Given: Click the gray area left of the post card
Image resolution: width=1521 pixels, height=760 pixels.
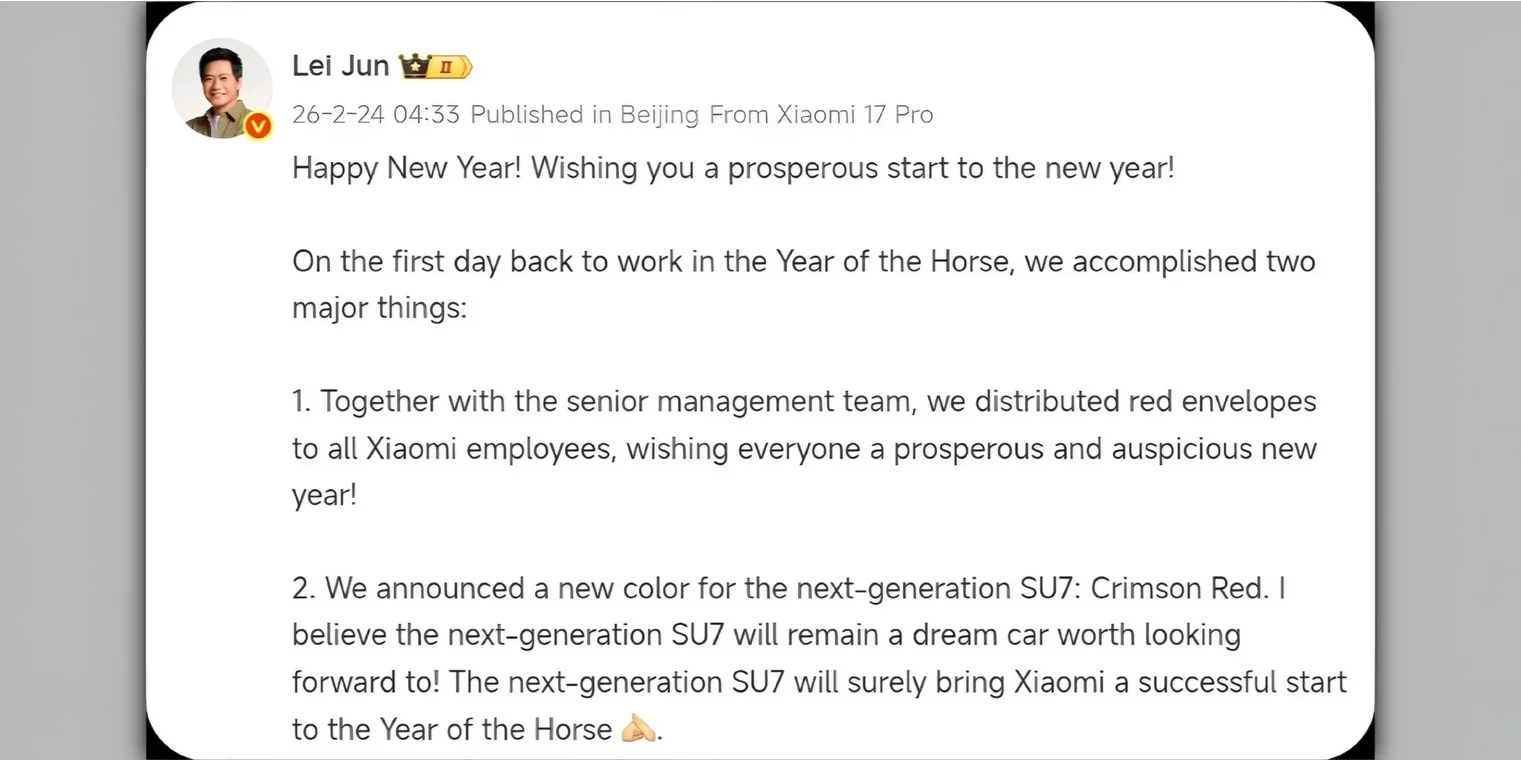Looking at the screenshot, I should (x=70, y=380).
